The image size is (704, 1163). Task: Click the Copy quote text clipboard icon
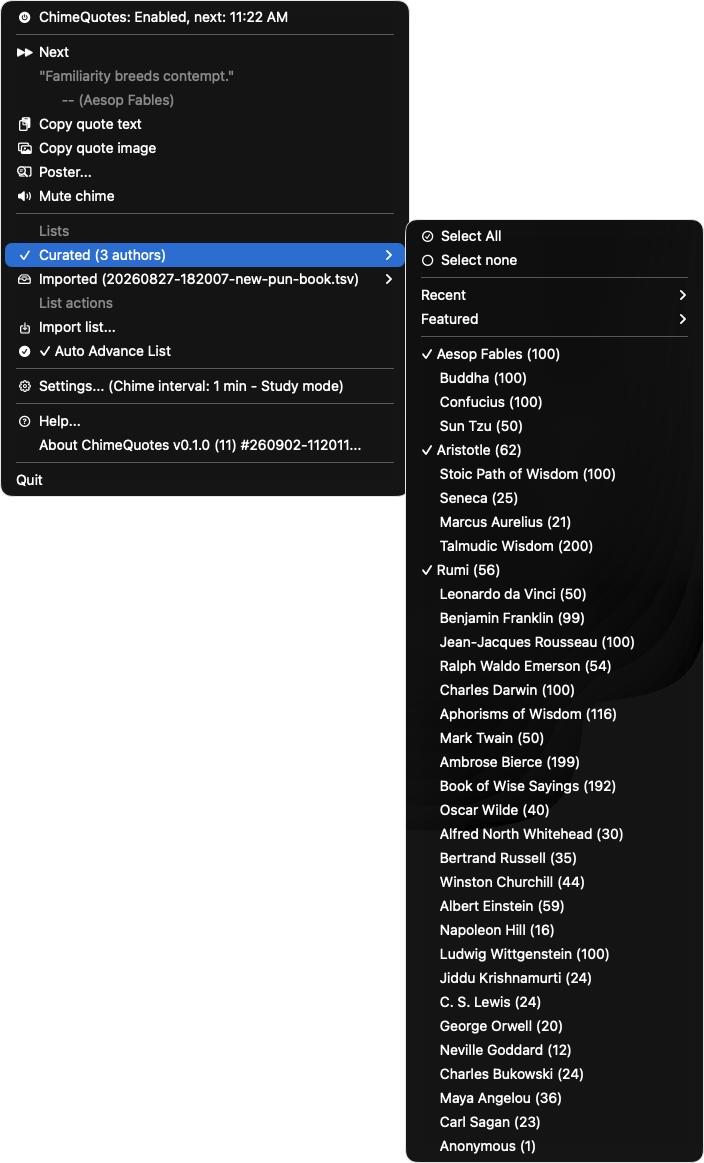(x=24, y=124)
